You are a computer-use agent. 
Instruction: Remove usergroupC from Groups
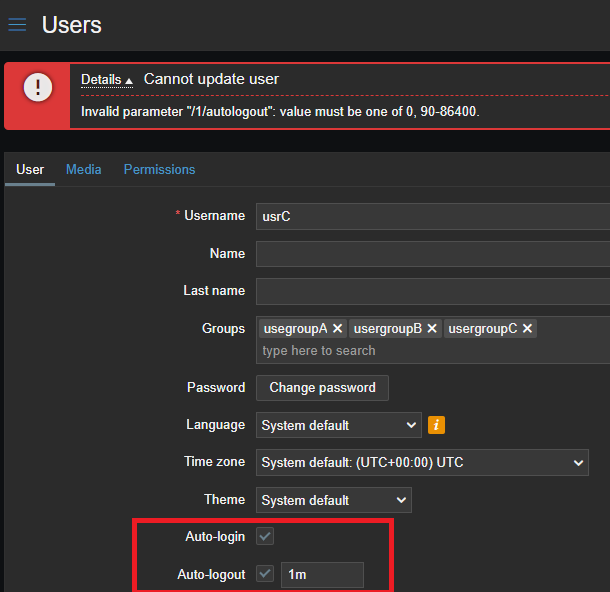point(527,328)
